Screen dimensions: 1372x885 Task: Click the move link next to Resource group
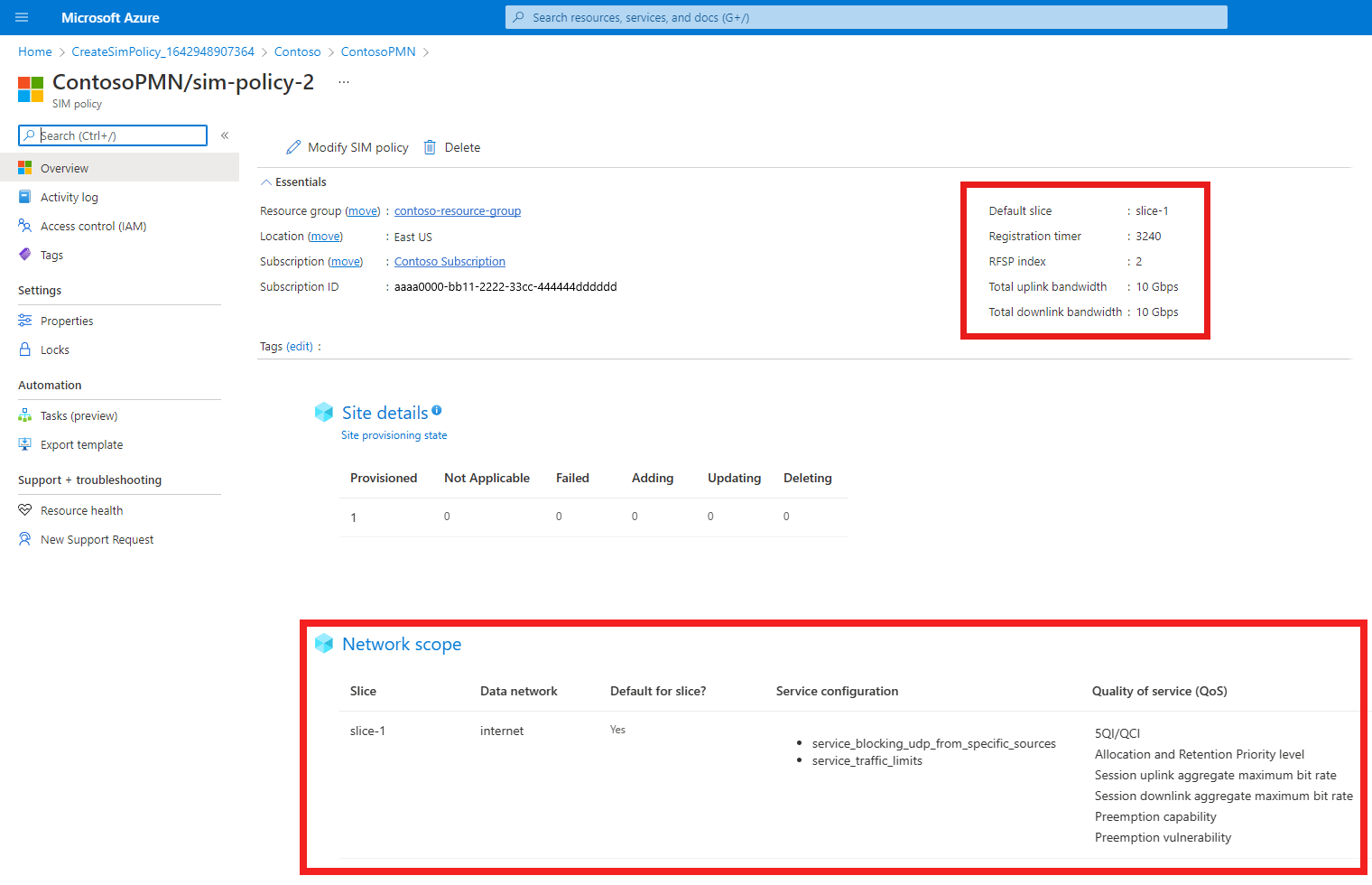363,210
